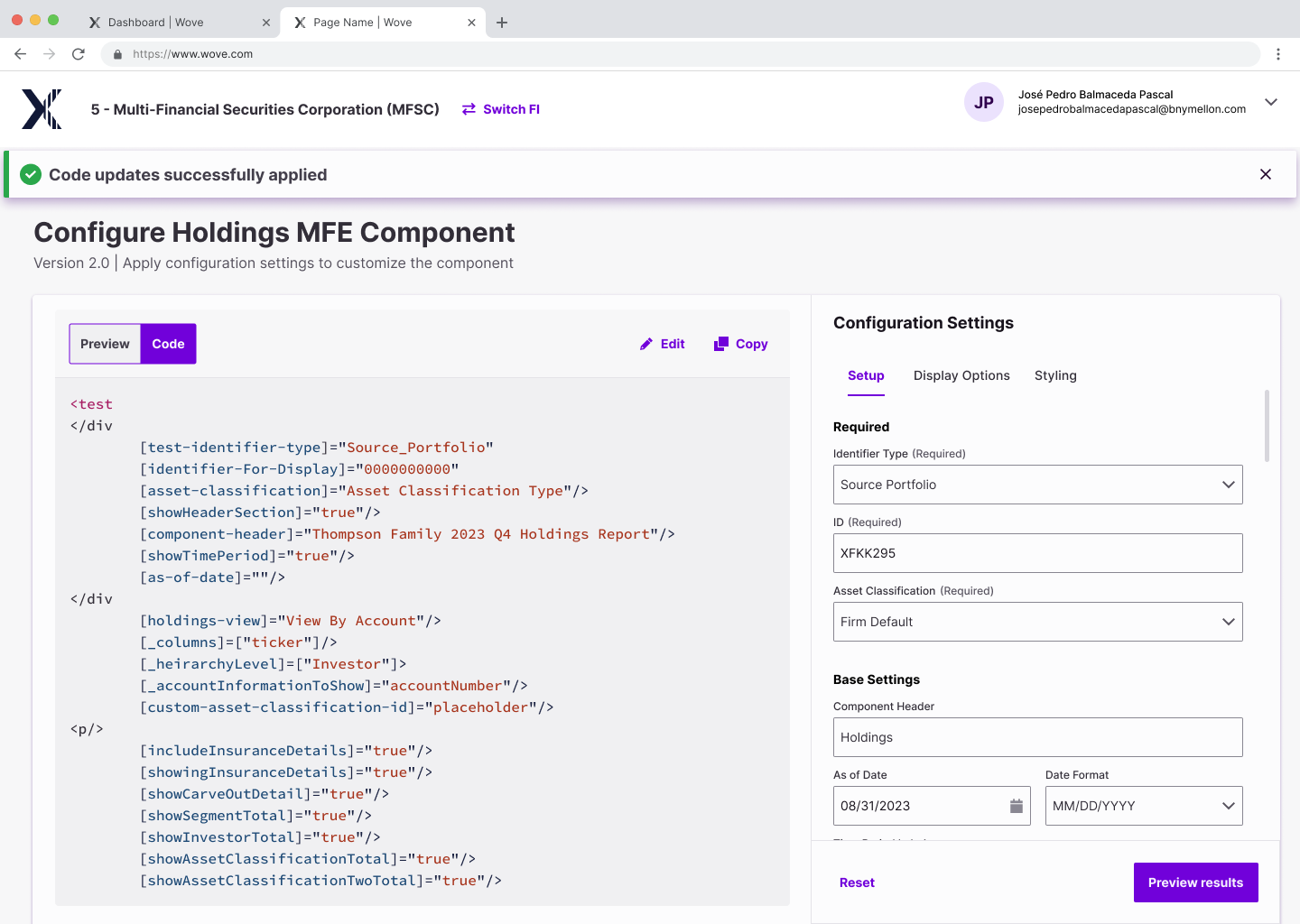Click the browser reload icon
The width and height of the screenshot is (1300, 924).
click(79, 54)
